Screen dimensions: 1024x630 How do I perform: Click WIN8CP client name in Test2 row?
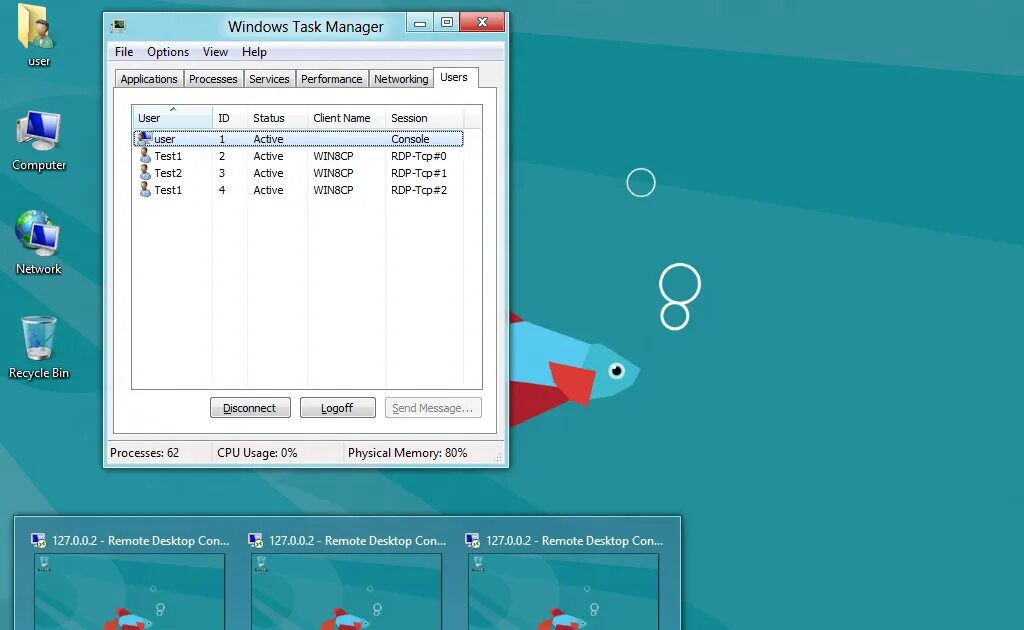(x=333, y=173)
